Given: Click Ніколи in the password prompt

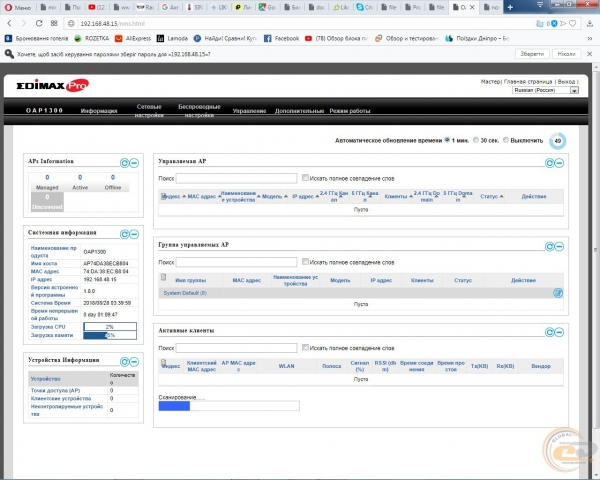Looking at the screenshot, I should (566, 54).
